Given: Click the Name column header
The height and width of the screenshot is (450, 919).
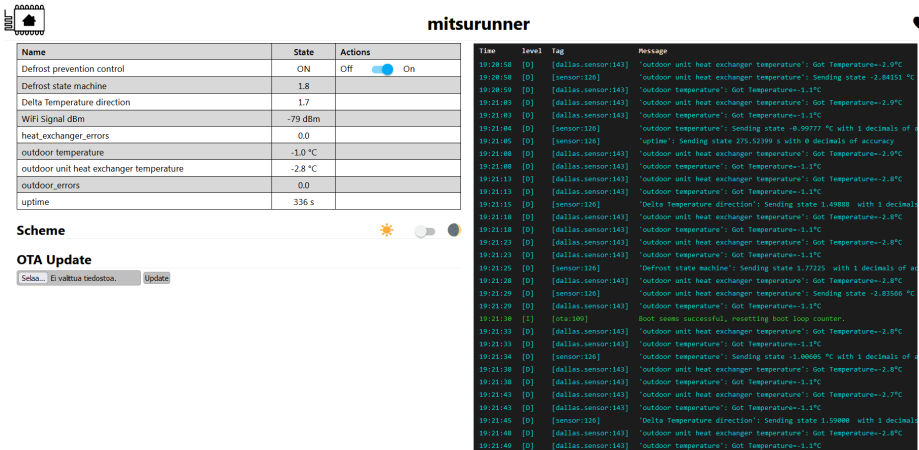Looking at the screenshot, I should point(144,52).
